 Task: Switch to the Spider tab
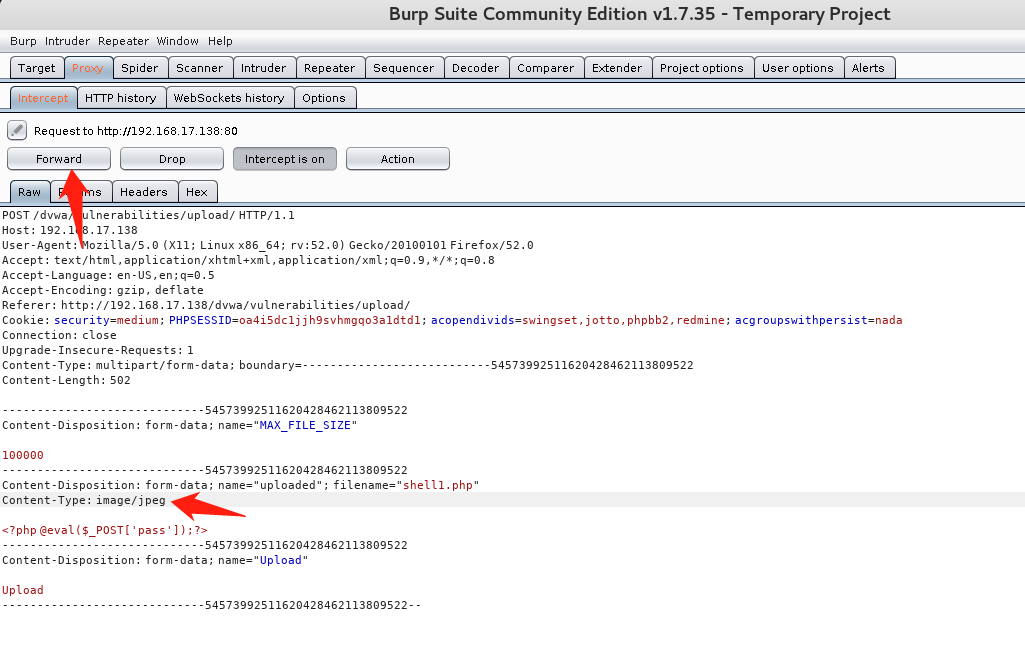140,68
